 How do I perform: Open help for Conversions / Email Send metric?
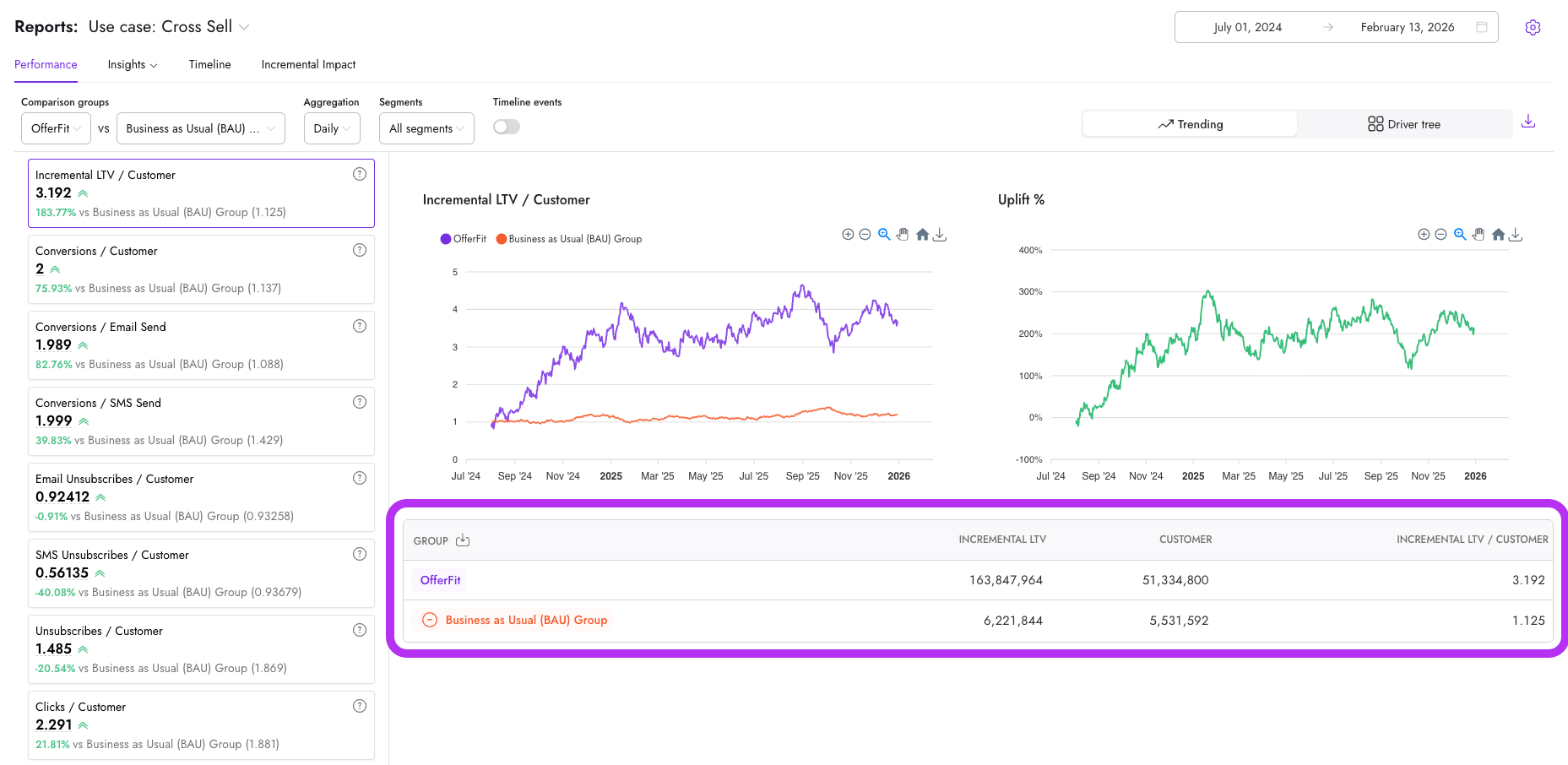pos(359,326)
